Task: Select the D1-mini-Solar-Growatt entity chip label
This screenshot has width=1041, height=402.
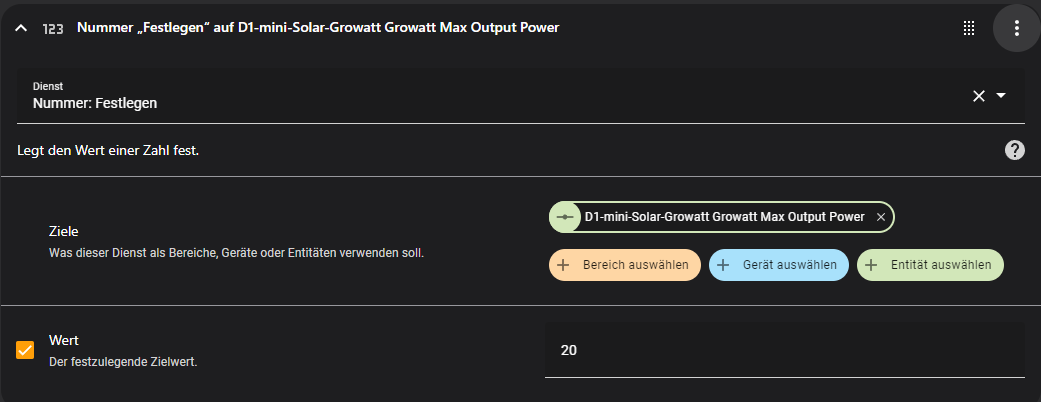Action: point(724,217)
